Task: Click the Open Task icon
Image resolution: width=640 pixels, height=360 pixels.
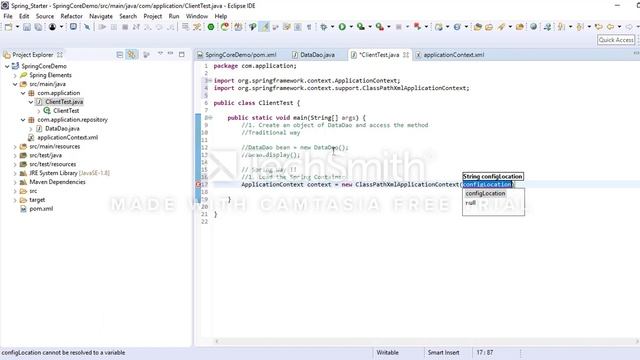Action: 489,27
